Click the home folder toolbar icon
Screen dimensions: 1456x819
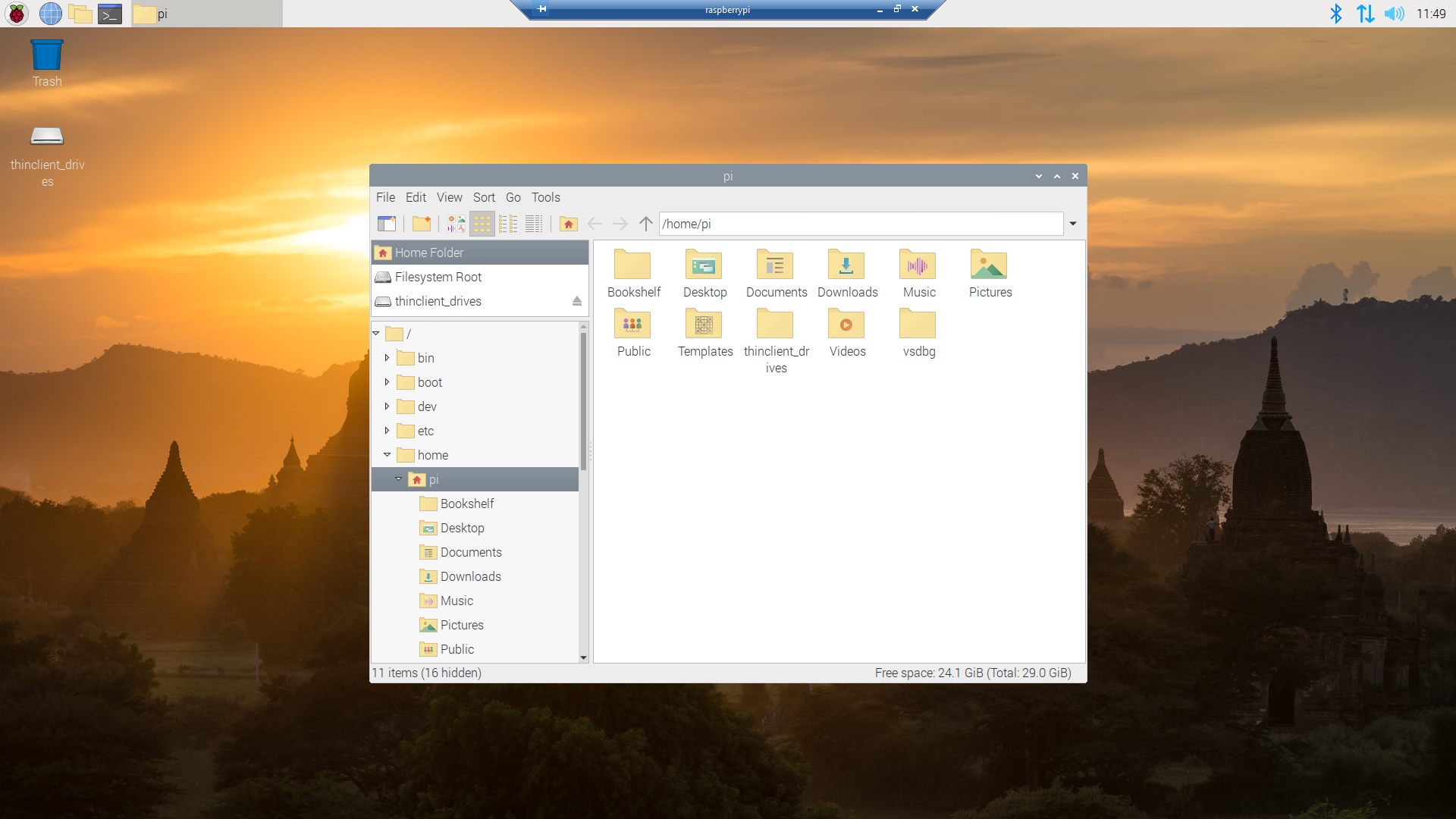point(568,224)
